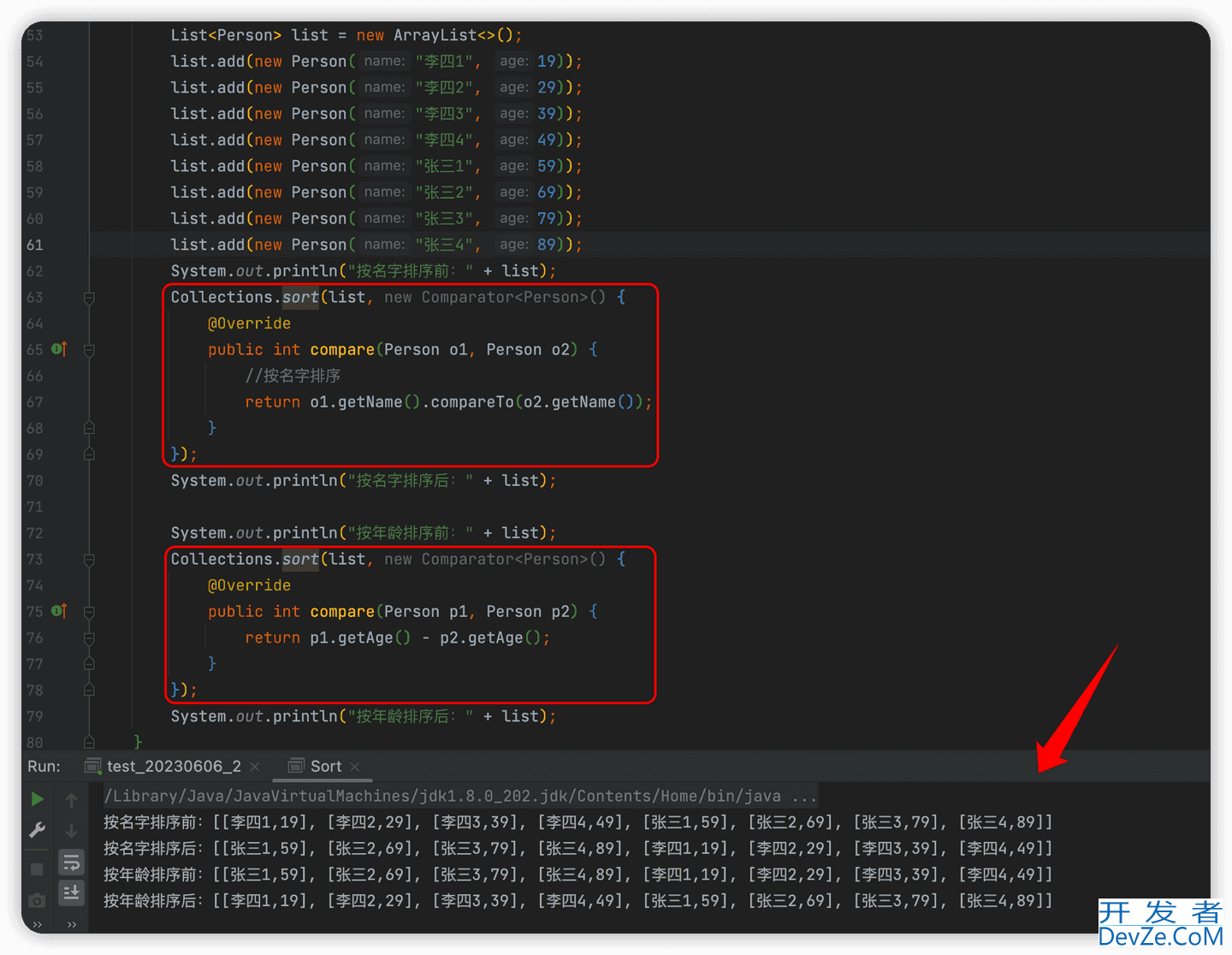
Task: Click the string "李四1" on line 54
Action: click(x=444, y=62)
